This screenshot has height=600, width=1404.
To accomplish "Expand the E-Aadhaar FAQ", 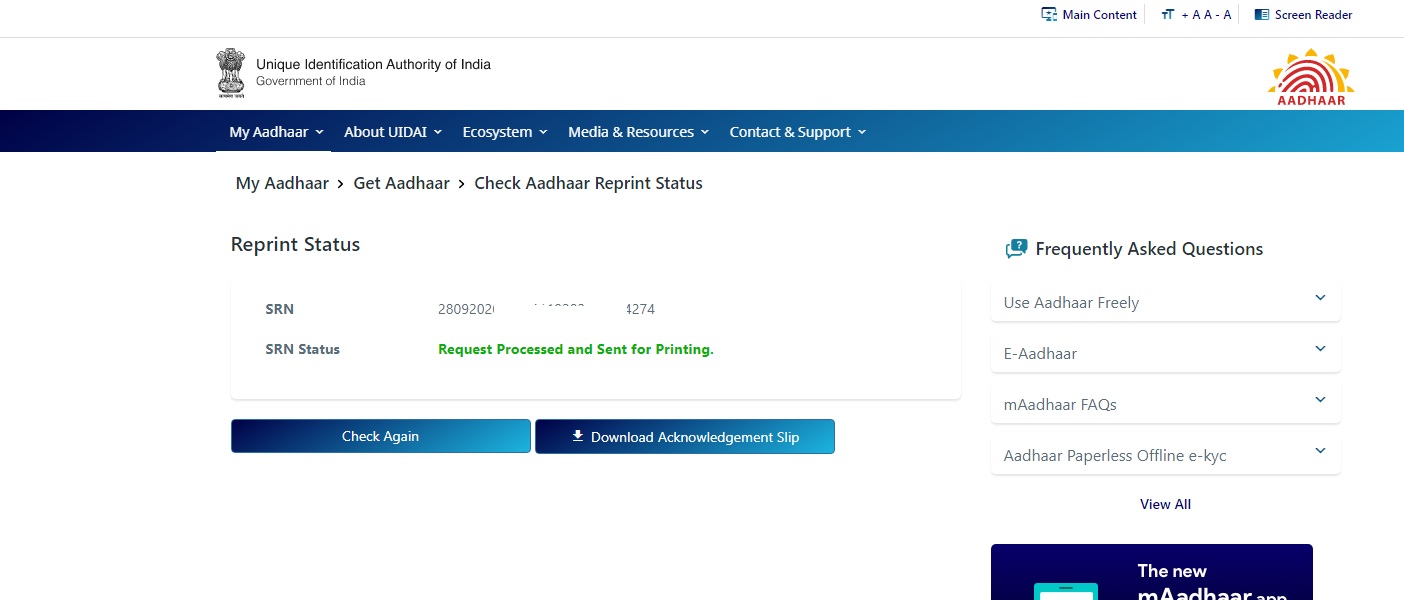I will point(1165,353).
